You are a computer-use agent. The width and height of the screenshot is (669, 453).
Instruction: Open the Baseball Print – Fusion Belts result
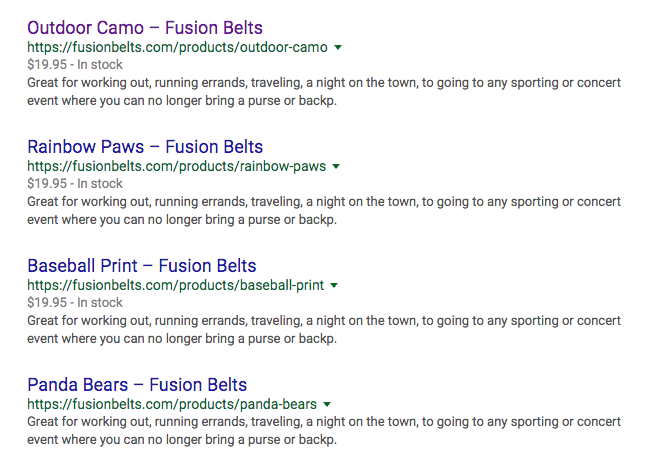(x=142, y=266)
